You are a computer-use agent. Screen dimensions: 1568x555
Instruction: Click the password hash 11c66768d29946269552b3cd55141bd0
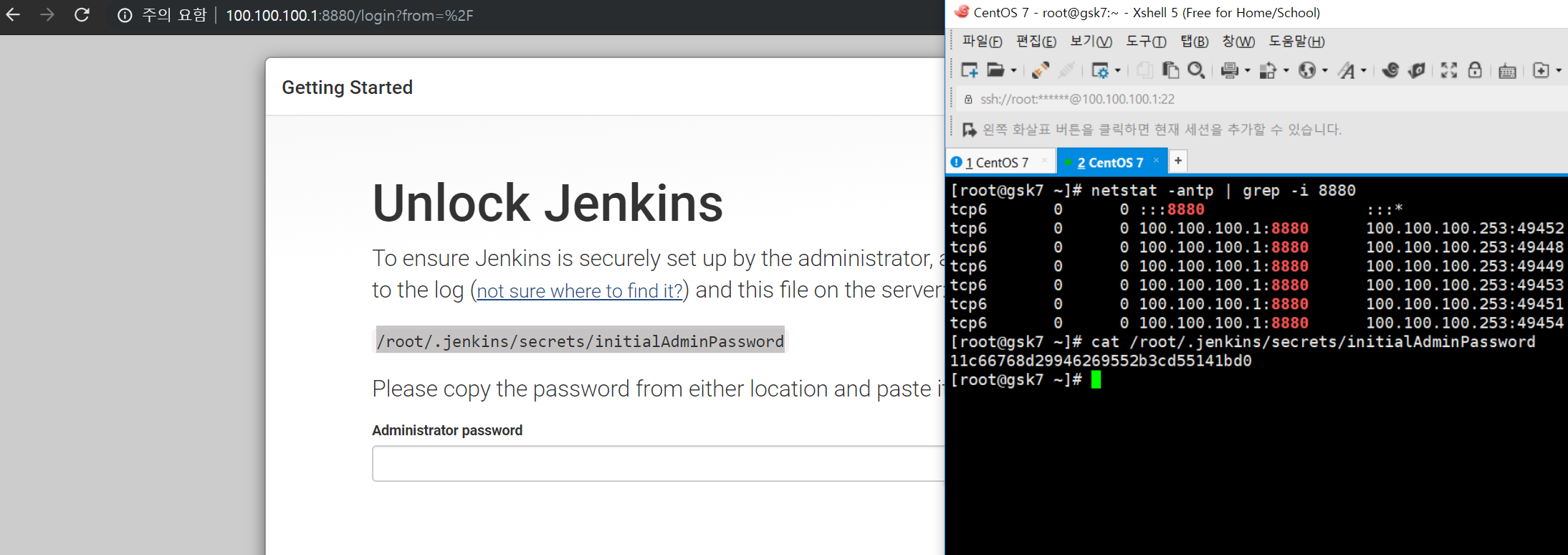point(1101,361)
